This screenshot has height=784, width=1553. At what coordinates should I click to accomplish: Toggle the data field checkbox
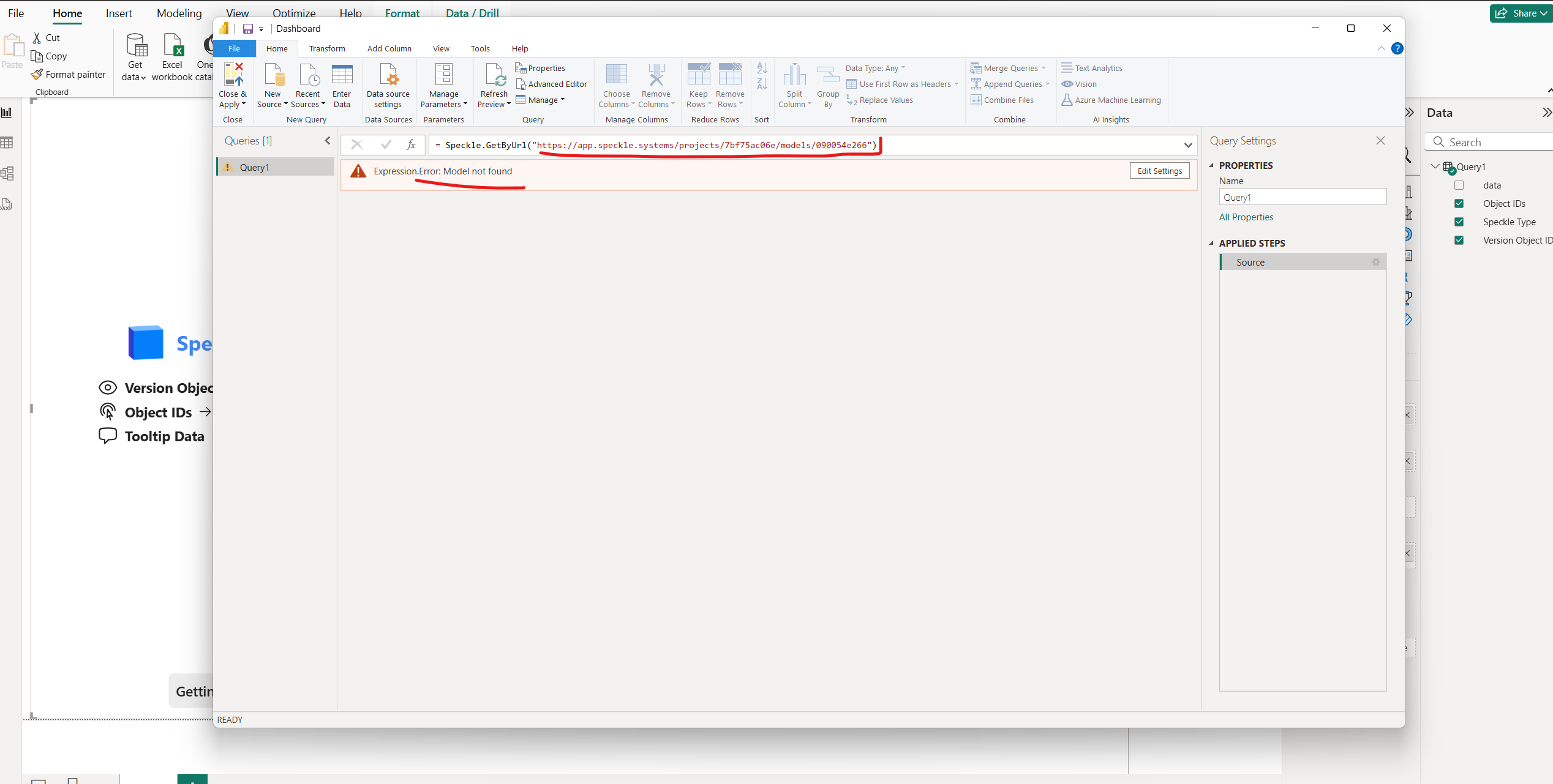1459,185
